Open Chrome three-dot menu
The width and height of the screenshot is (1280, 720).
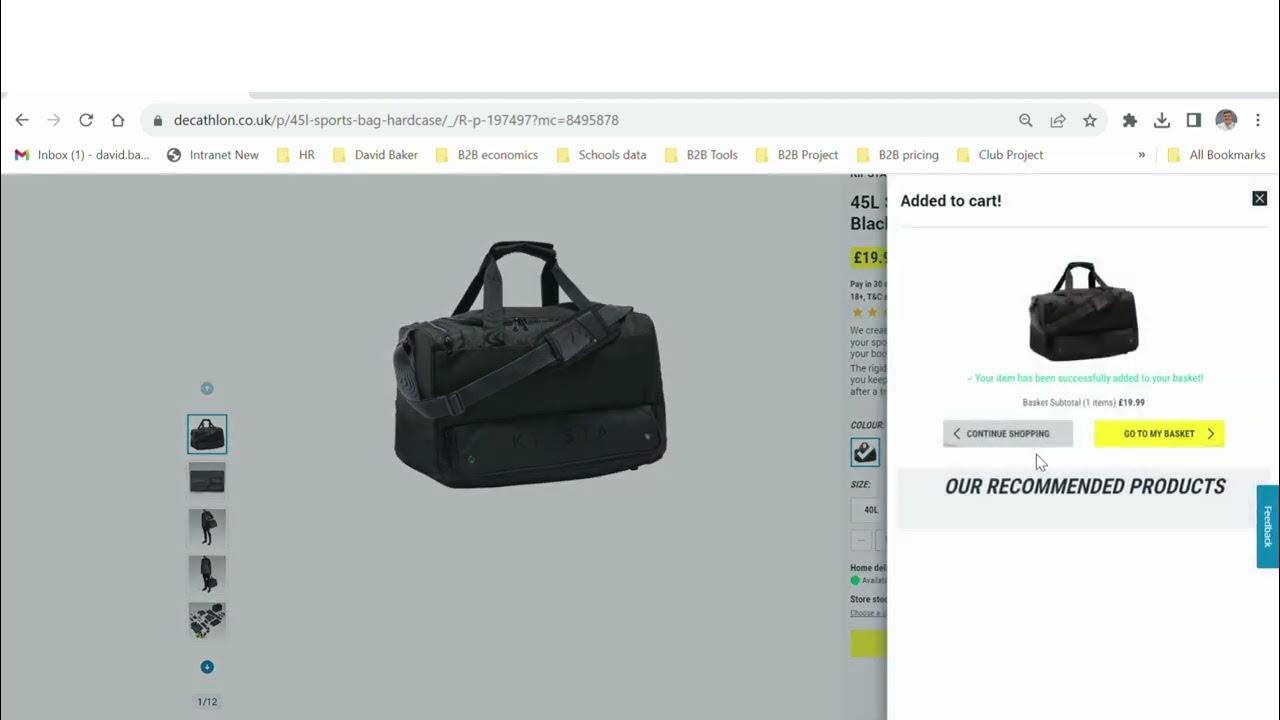click(1258, 120)
